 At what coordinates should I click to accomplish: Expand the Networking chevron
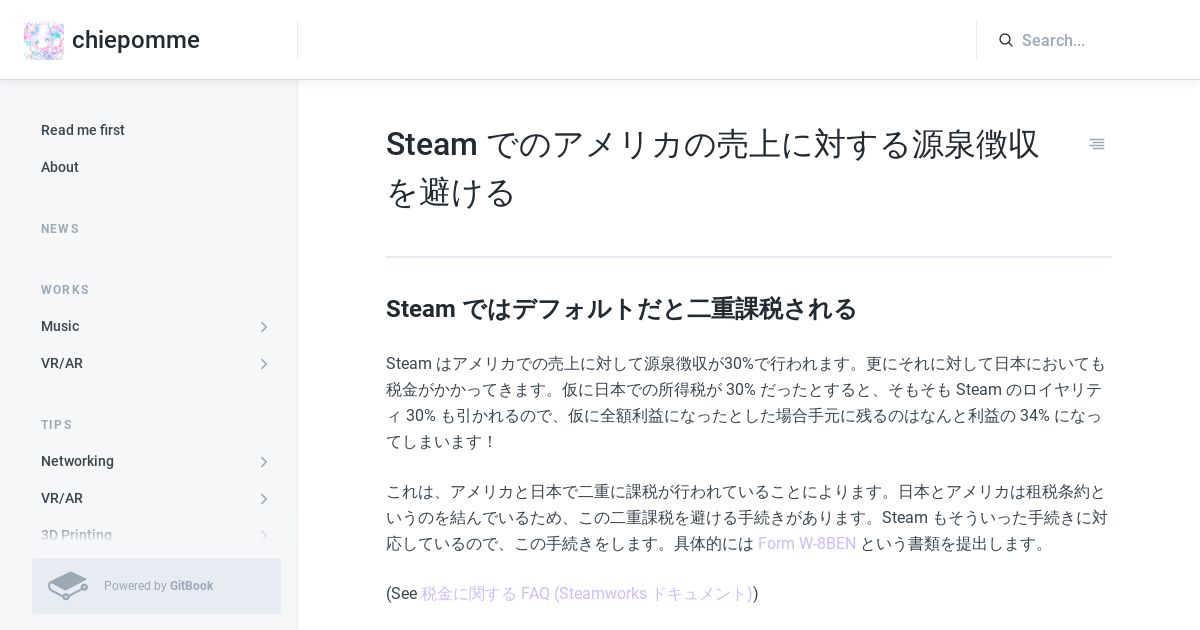pyautogui.click(x=264, y=462)
